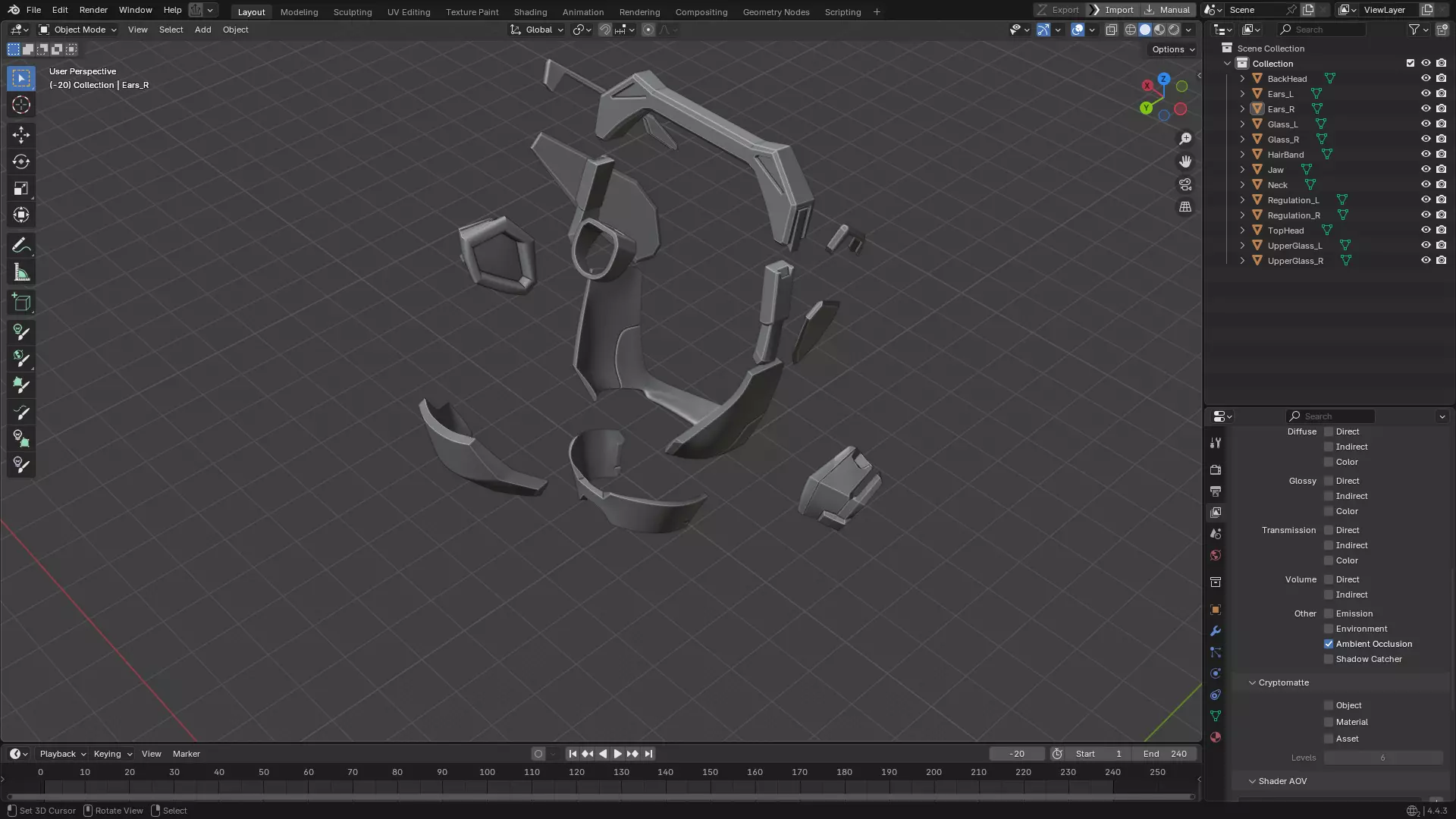This screenshot has width=1456, height=819.
Task: Enable Volume Direct pass checkbox
Action: (x=1329, y=579)
